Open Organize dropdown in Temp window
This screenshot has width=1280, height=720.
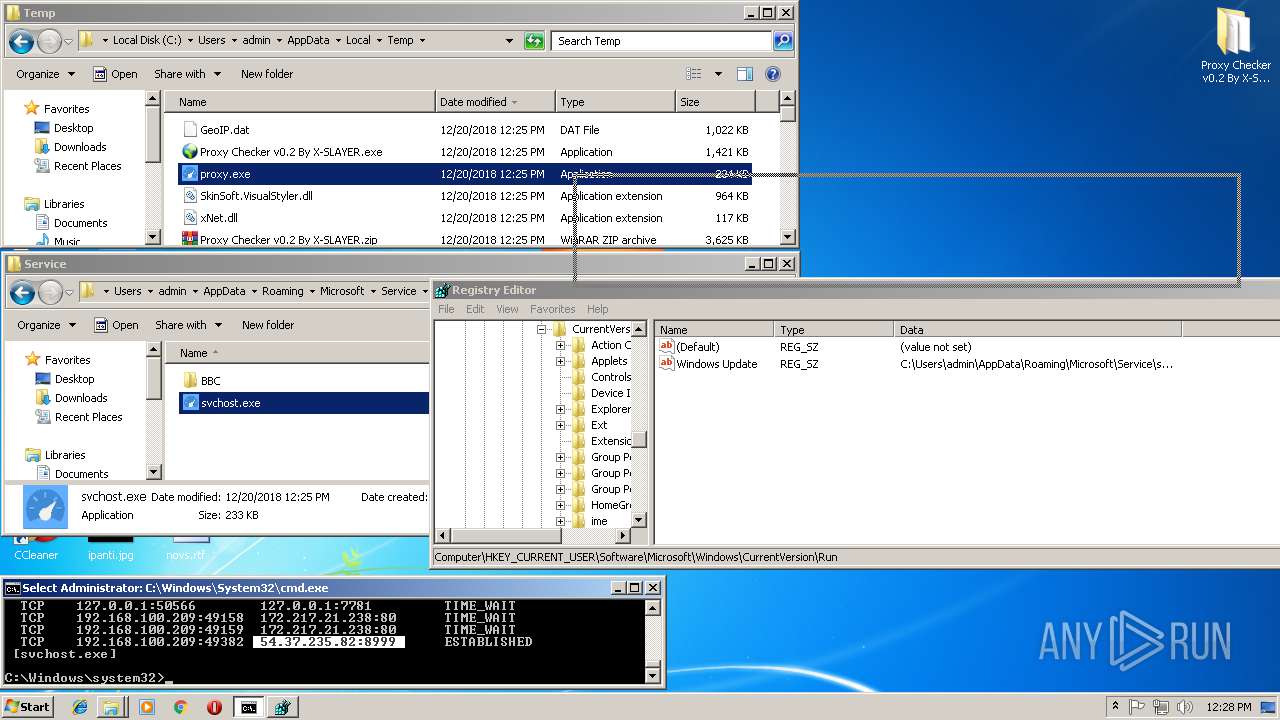tap(45, 74)
